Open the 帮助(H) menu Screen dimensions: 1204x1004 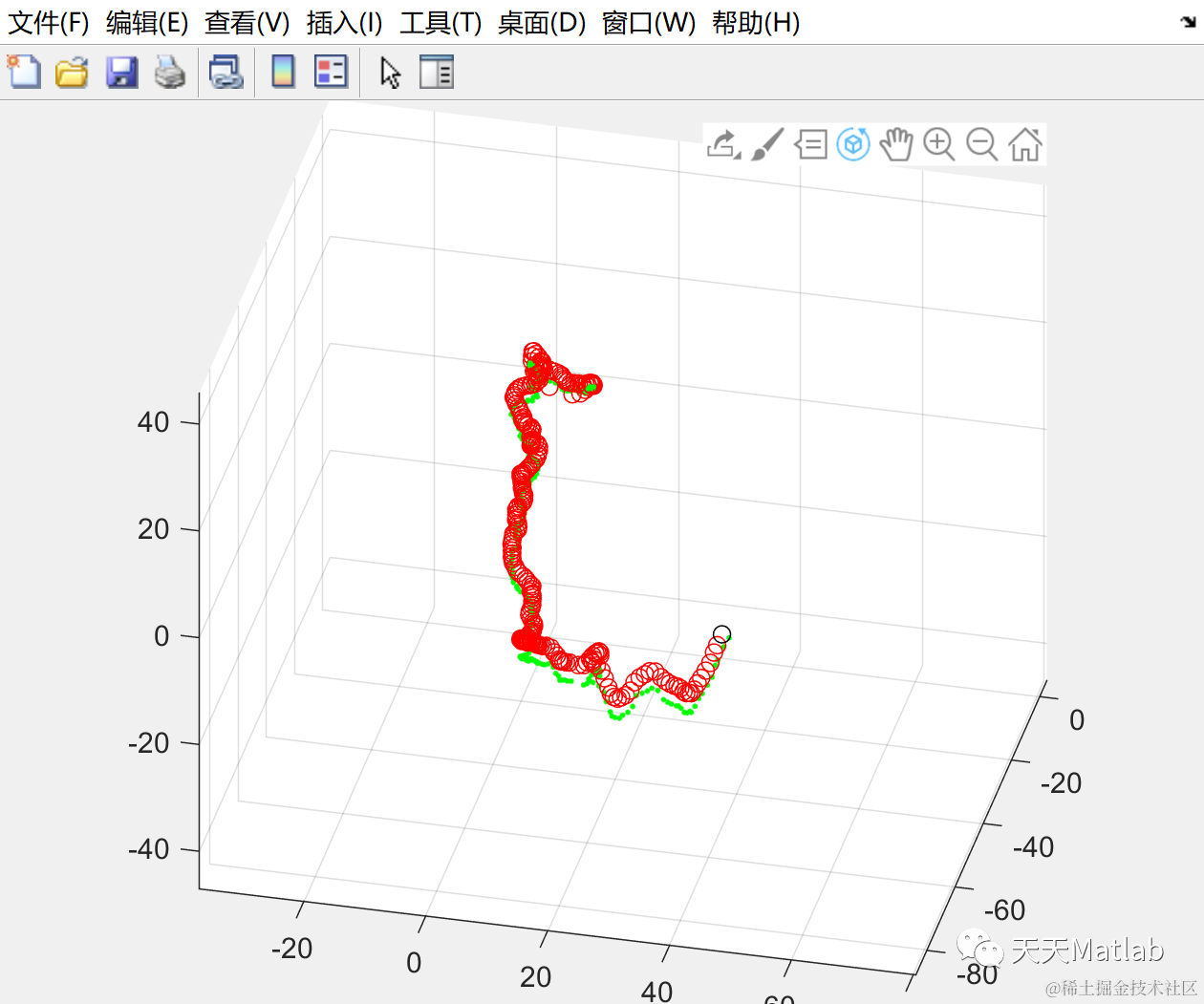coord(756,22)
